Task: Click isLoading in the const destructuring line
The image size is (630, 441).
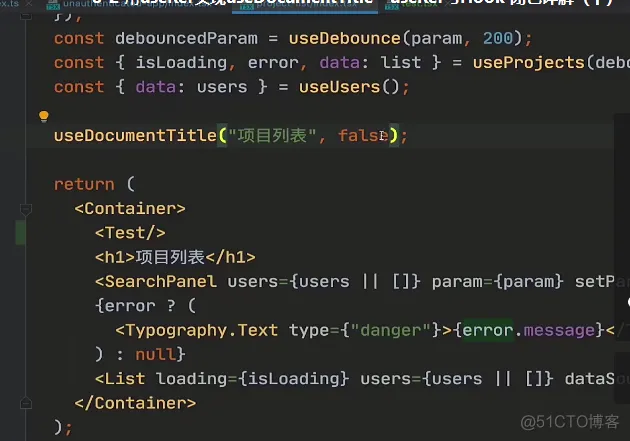Action: point(181,63)
